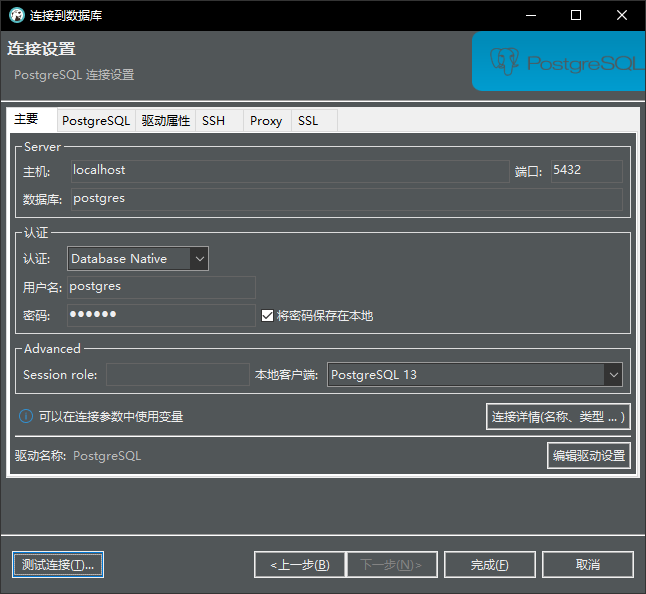Click the 测试连接(T)... button
Viewport: 646px width, 594px height.
point(58,564)
